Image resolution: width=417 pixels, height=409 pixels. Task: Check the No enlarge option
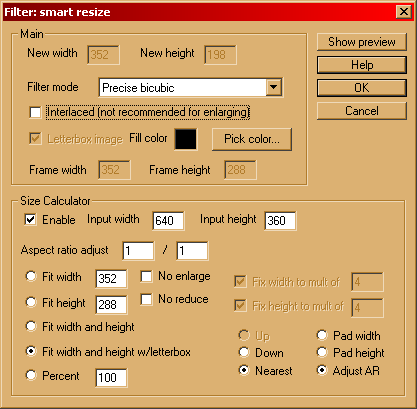[146, 276]
